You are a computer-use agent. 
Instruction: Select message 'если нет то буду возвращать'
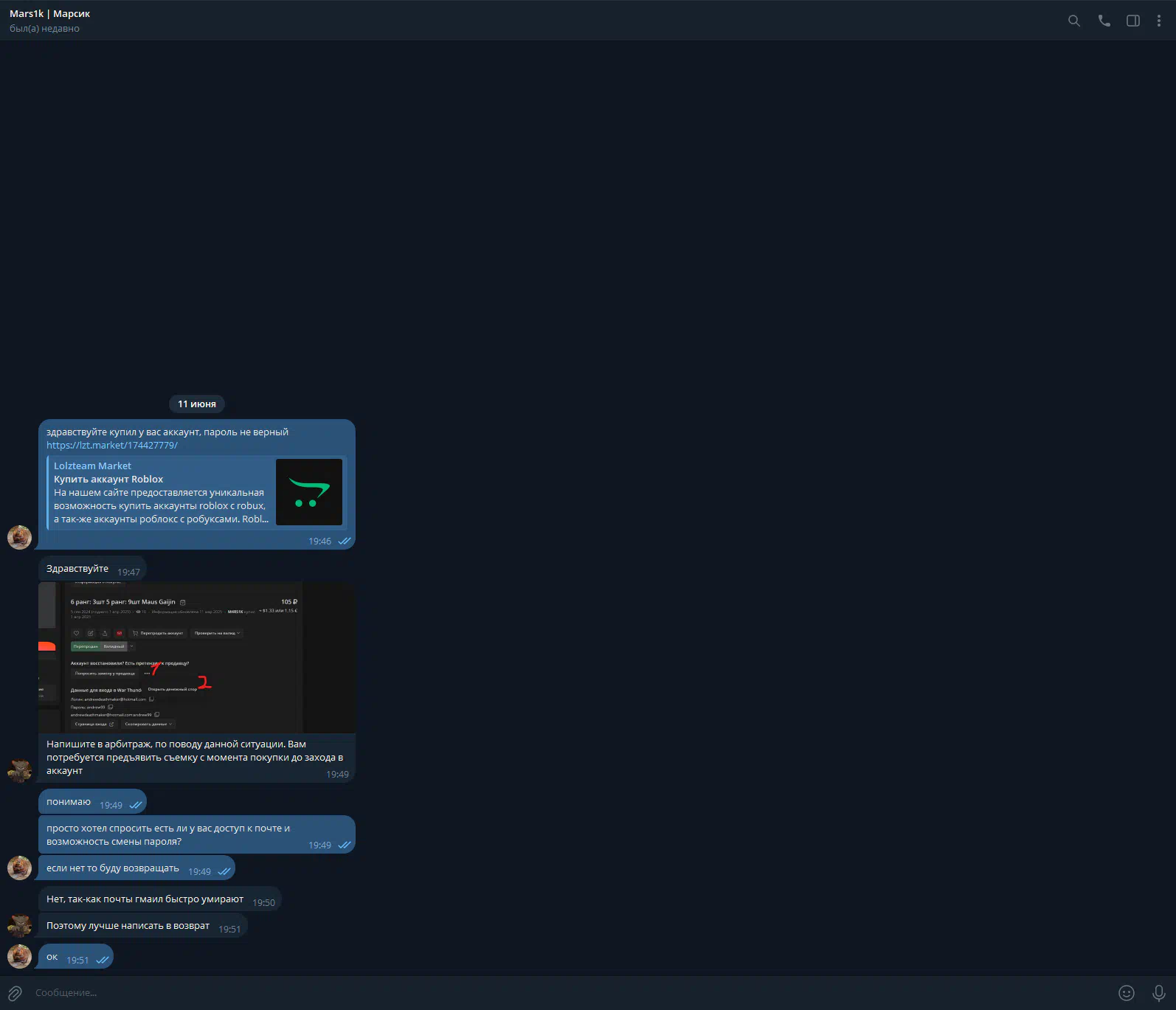[136, 868]
